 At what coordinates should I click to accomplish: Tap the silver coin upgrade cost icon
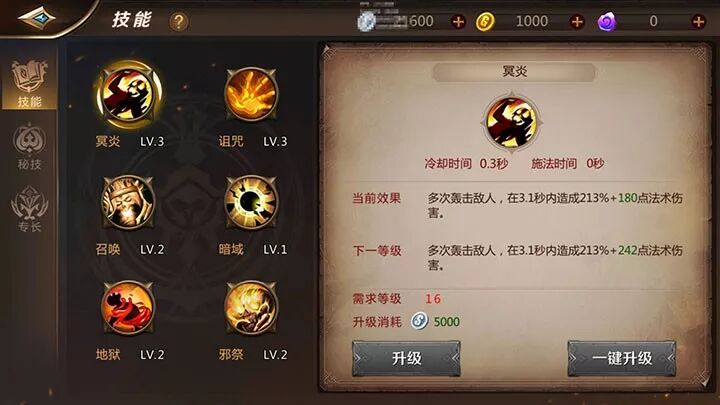coord(419,321)
